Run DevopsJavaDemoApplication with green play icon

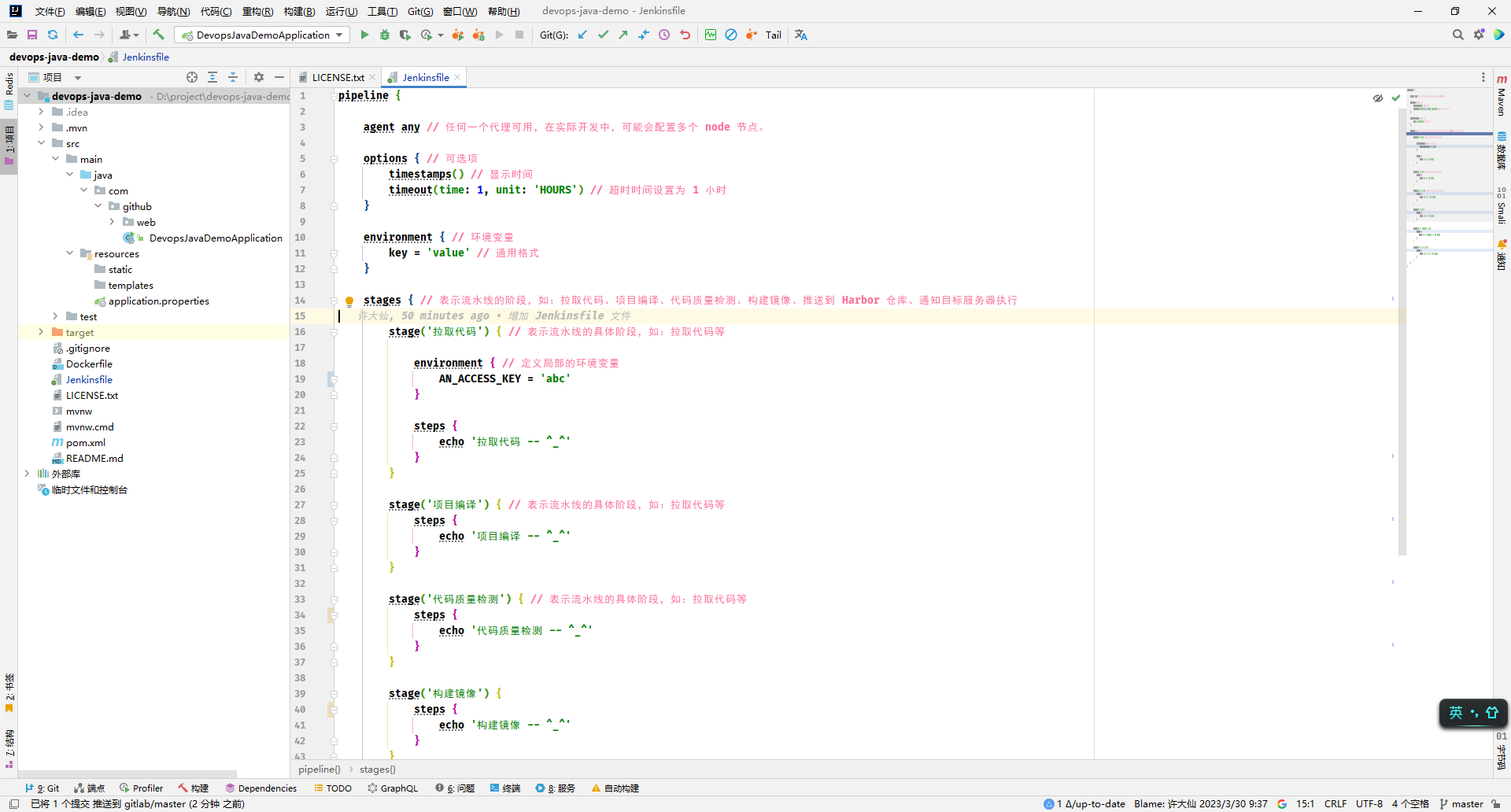(364, 35)
